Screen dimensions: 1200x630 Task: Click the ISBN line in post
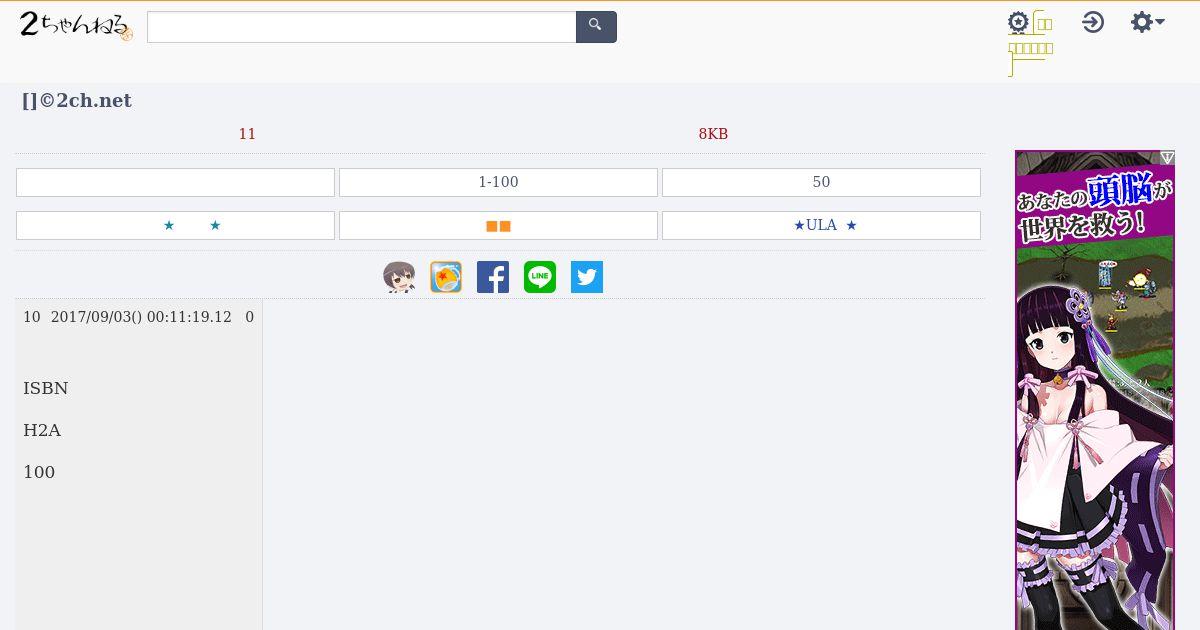click(46, 388)
